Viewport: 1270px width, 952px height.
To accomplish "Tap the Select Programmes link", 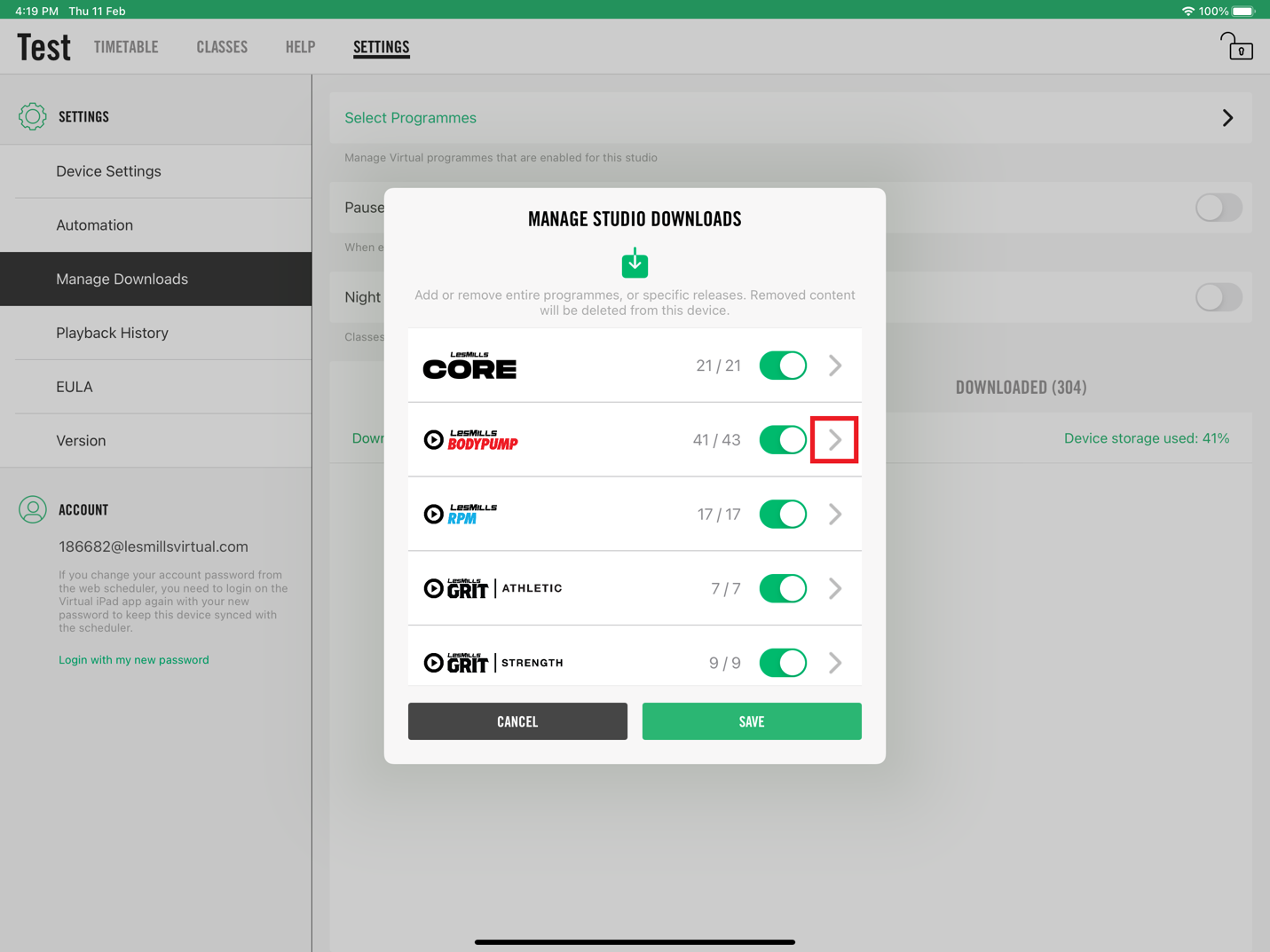I will point(410,118).
